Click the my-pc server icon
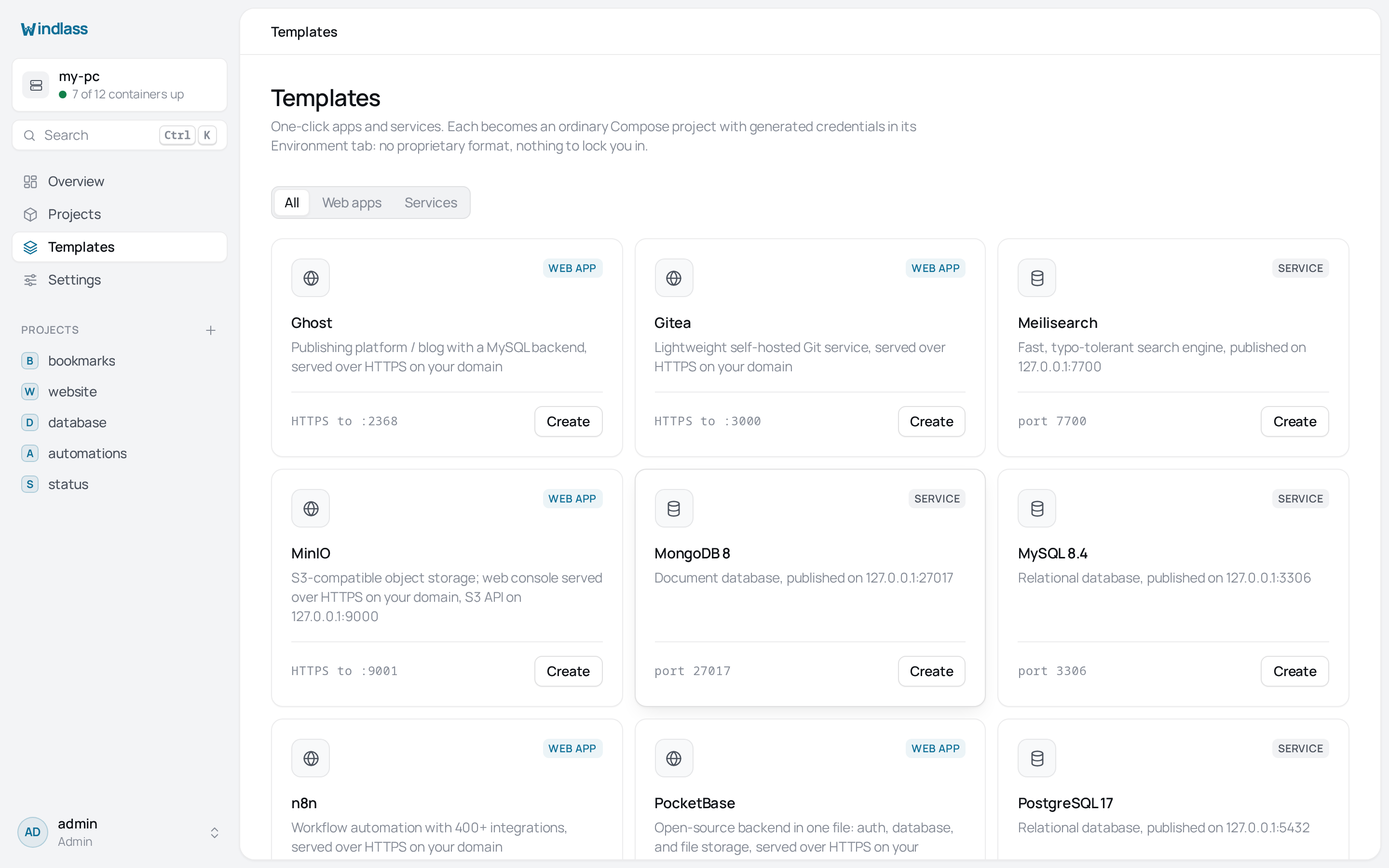The height and width of the screenshot is (868, 1389). pos(36,85)
